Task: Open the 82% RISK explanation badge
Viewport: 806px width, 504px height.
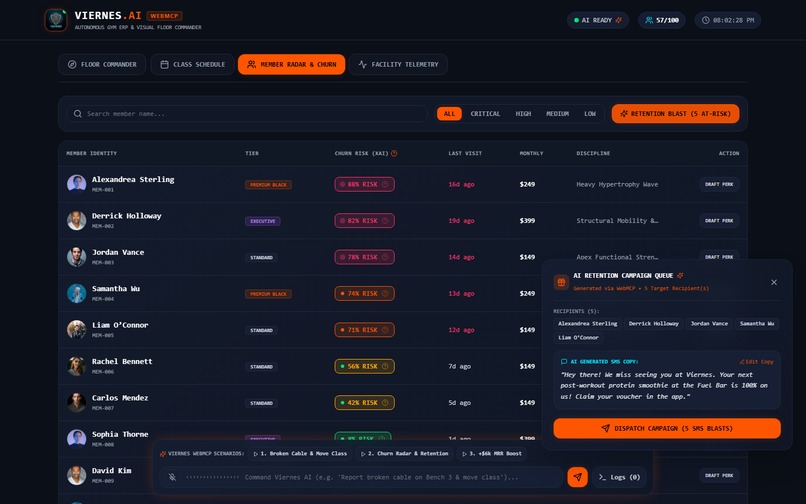Action: [364, 221]
